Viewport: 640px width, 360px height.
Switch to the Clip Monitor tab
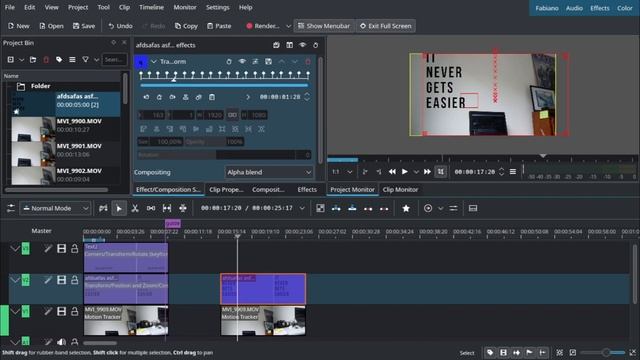tap(400, 189)
